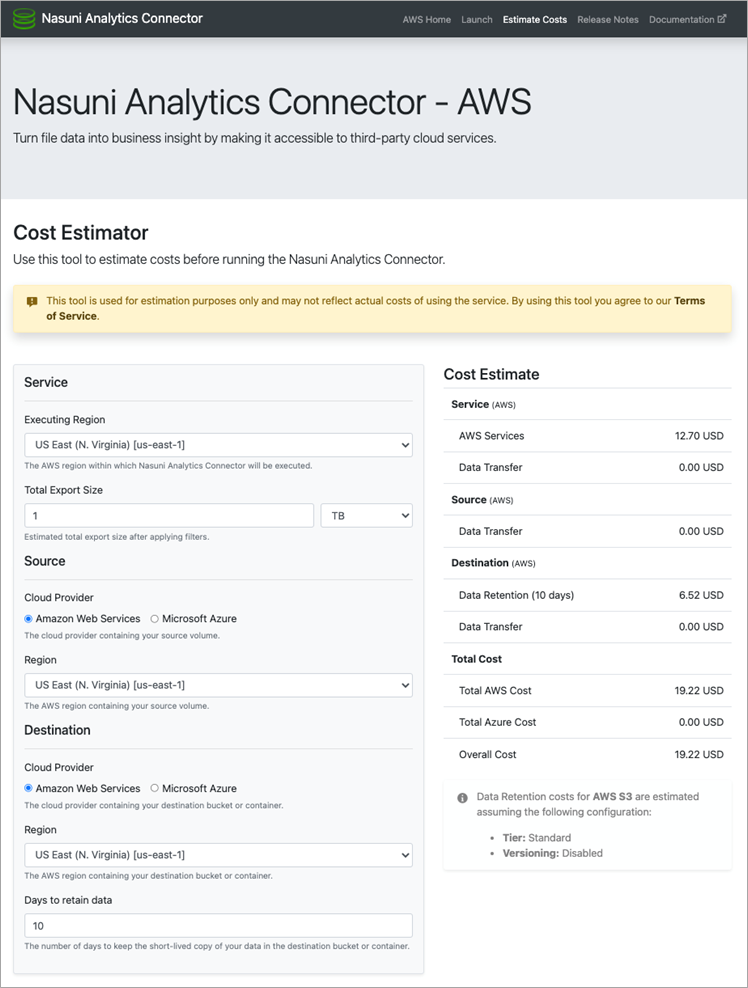748x988 pixels.
Task: Click the external-link icon next to Documentation
Action: coord(723,19)
